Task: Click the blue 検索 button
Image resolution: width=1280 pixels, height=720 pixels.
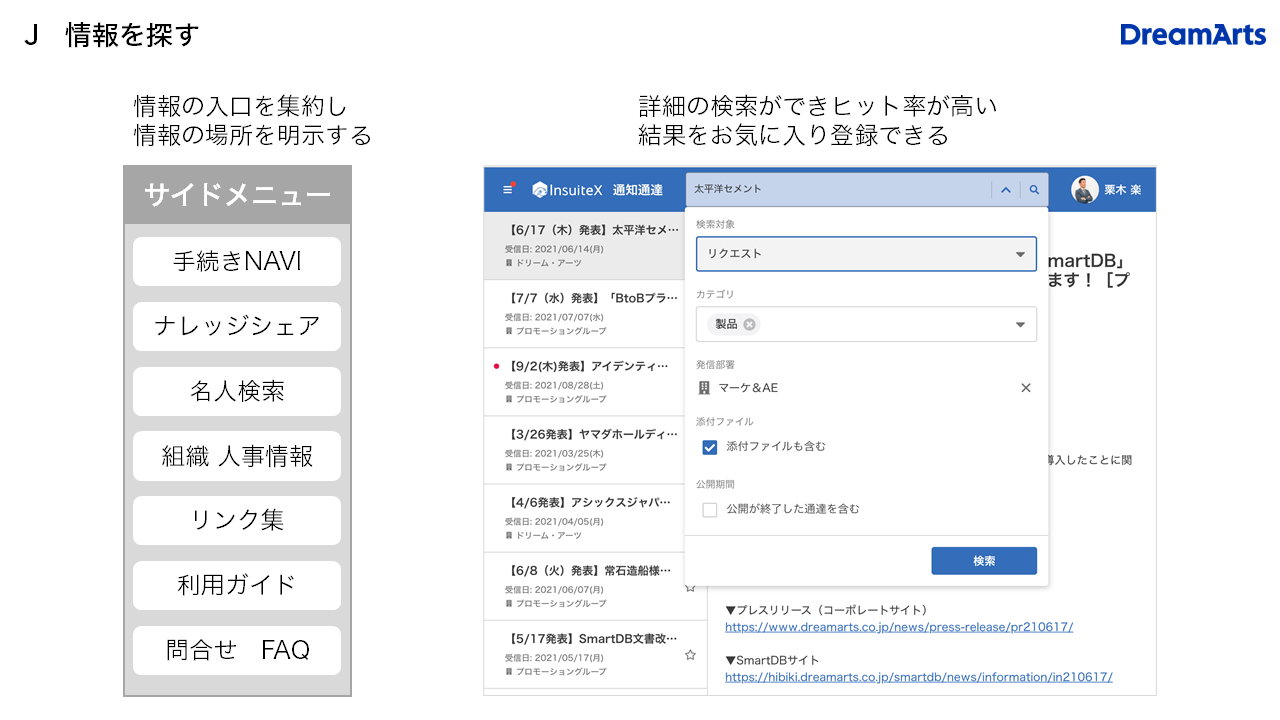Action: click(984, 561)
